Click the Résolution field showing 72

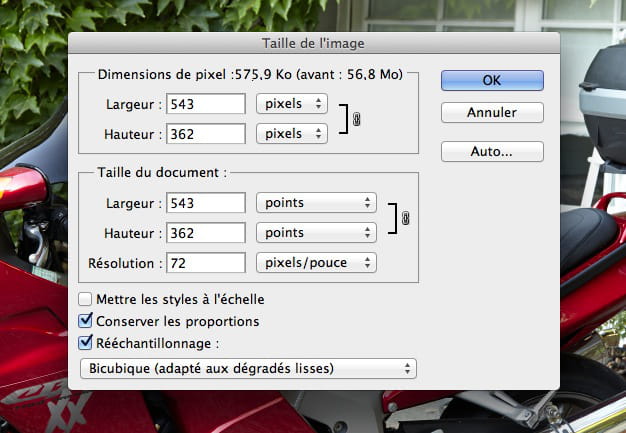[x=206, y=263]
